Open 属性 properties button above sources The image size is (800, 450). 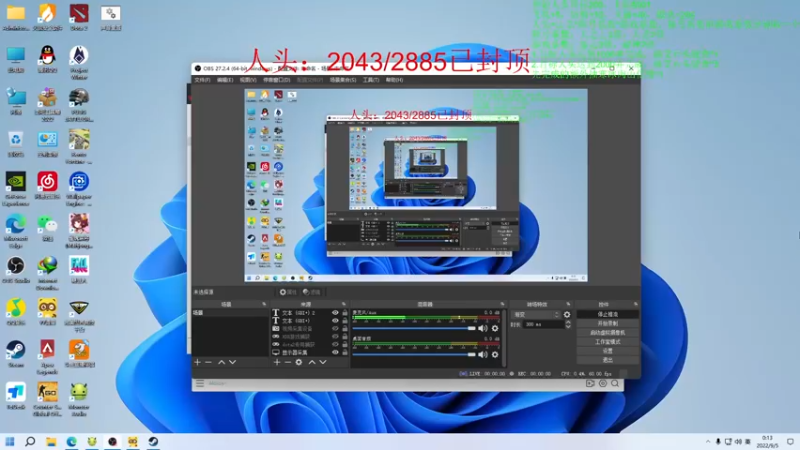(288, 292)
